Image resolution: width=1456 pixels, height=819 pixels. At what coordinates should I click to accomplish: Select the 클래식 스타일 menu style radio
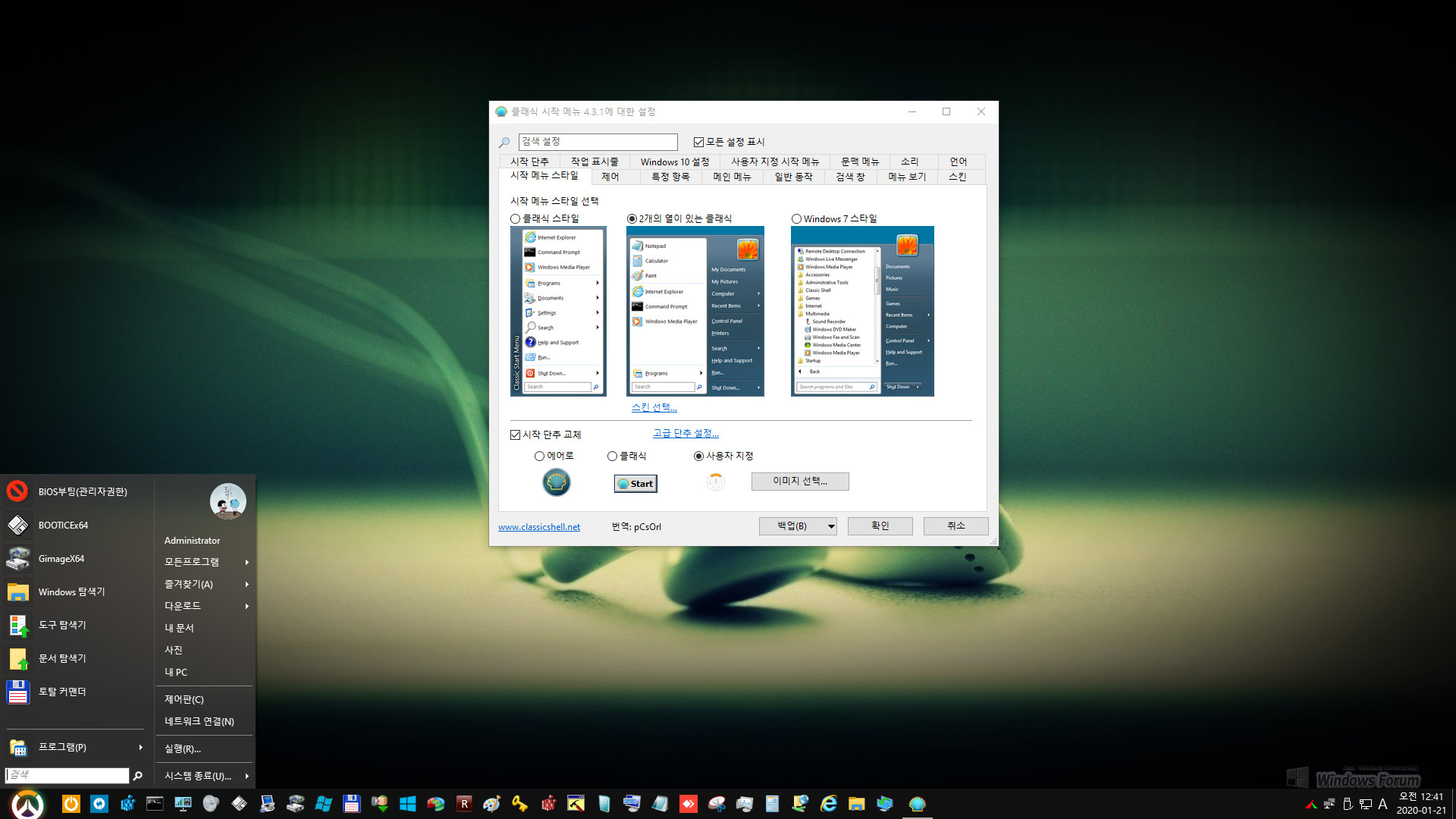tap(515, 218)
